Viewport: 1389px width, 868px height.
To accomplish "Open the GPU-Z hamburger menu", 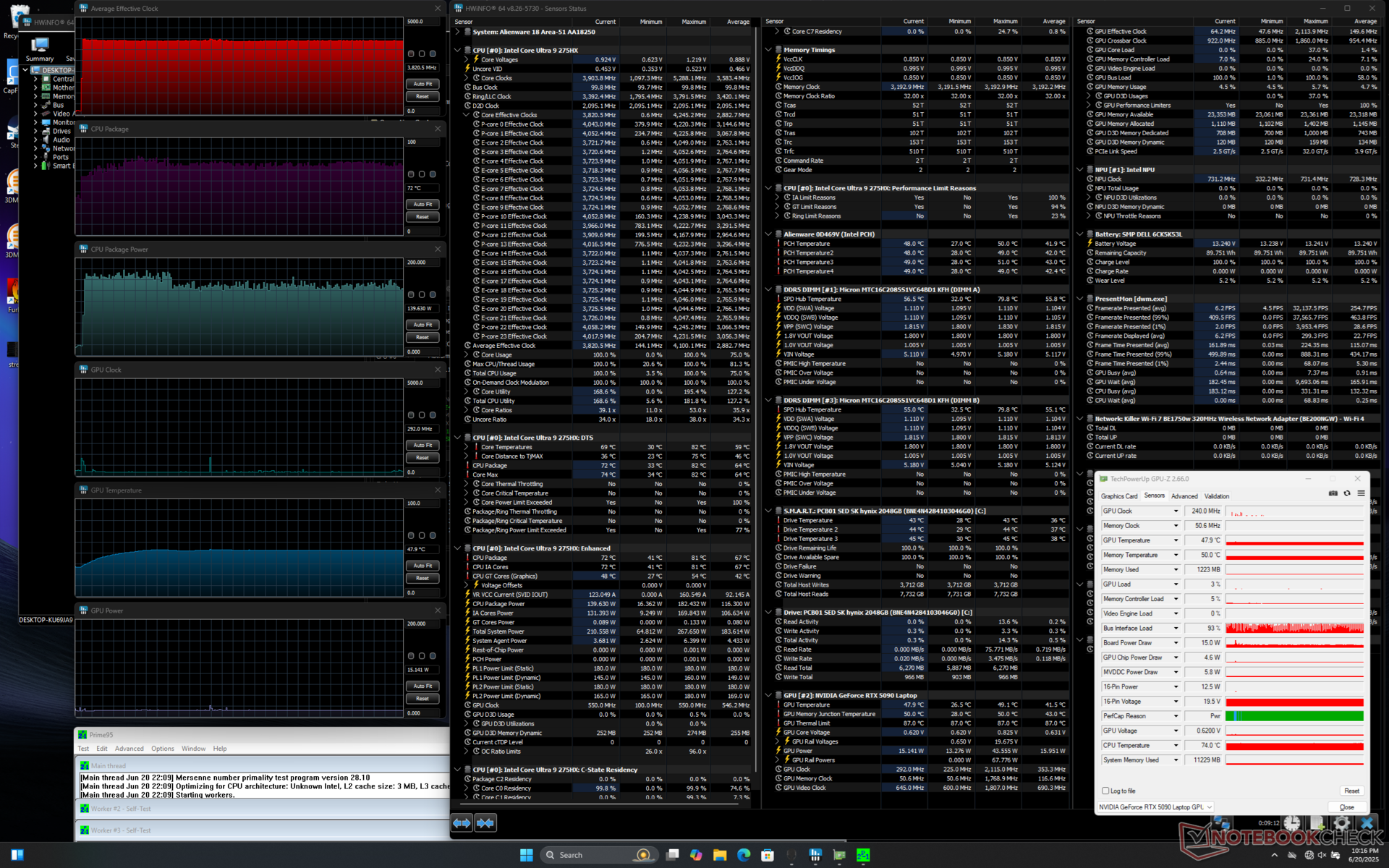I will point(1361,493).
